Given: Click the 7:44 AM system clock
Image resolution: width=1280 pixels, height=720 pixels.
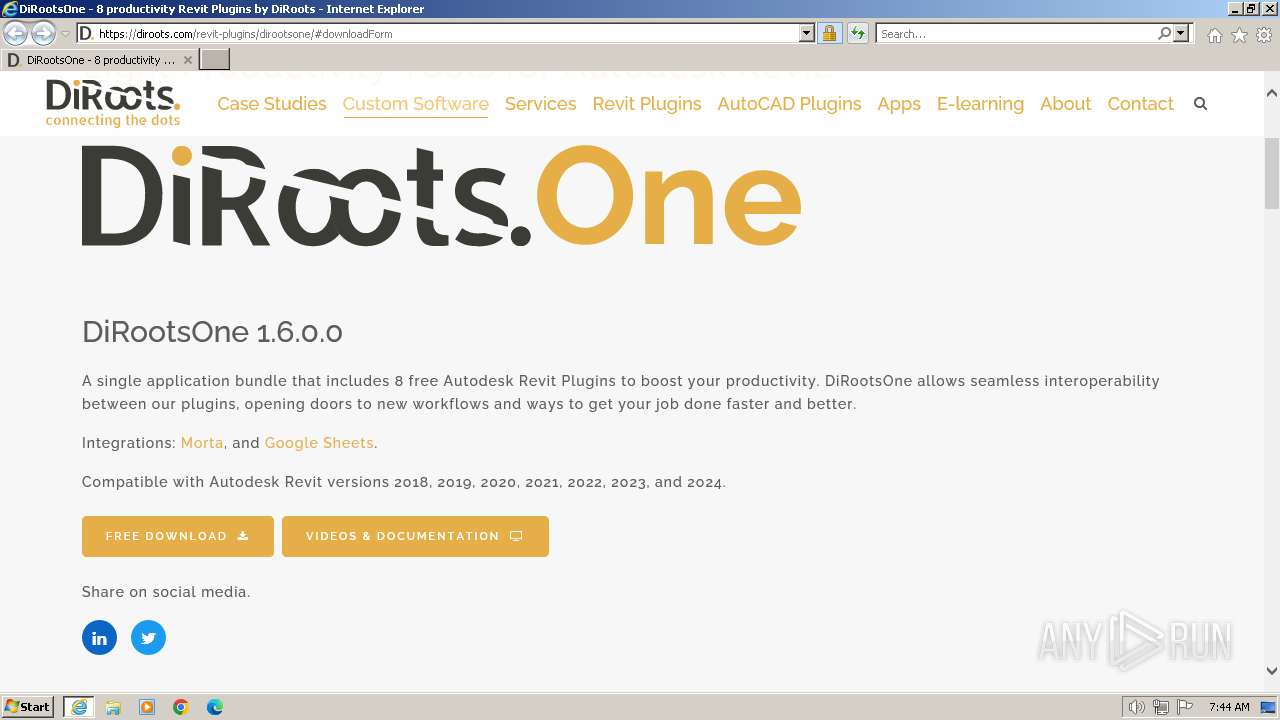Looking at the screenshot, I should 1229,707.
